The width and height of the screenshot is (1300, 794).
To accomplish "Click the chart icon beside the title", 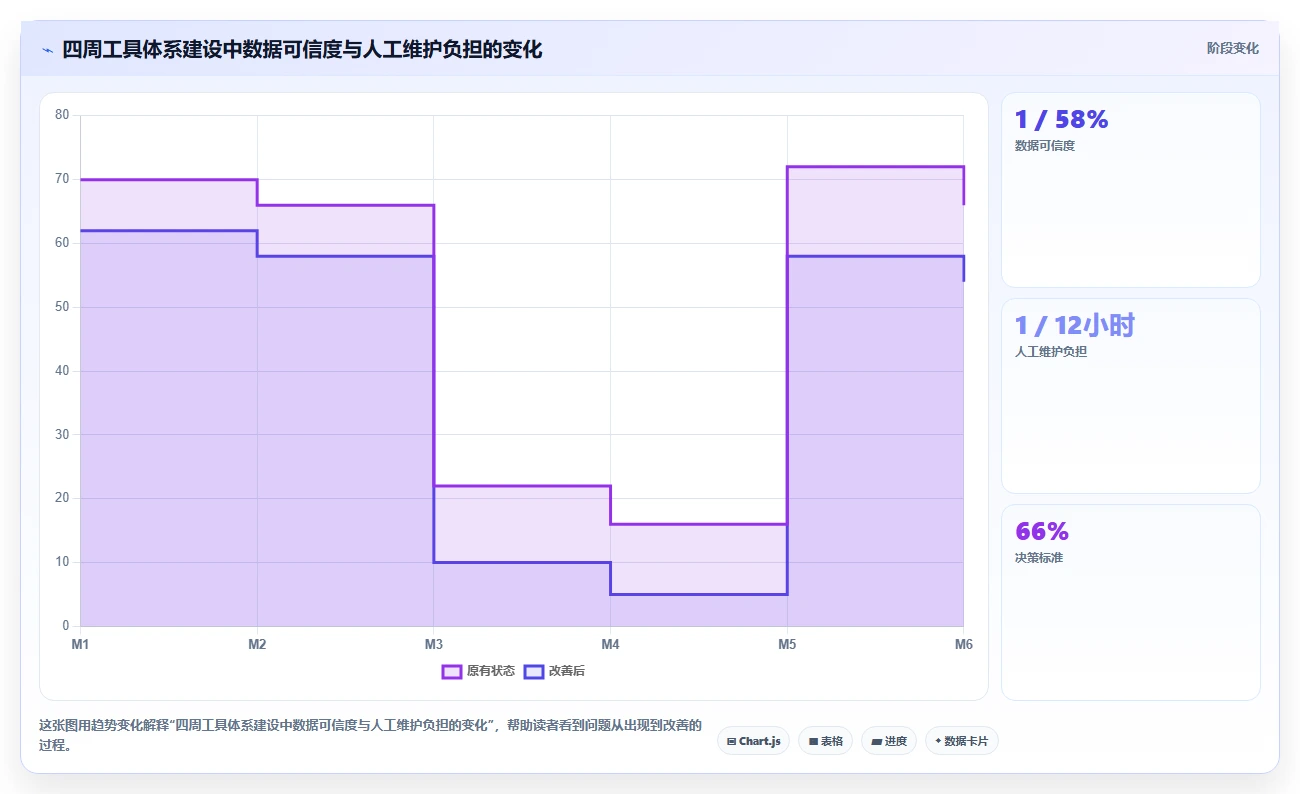I will (x=48, y=49).
